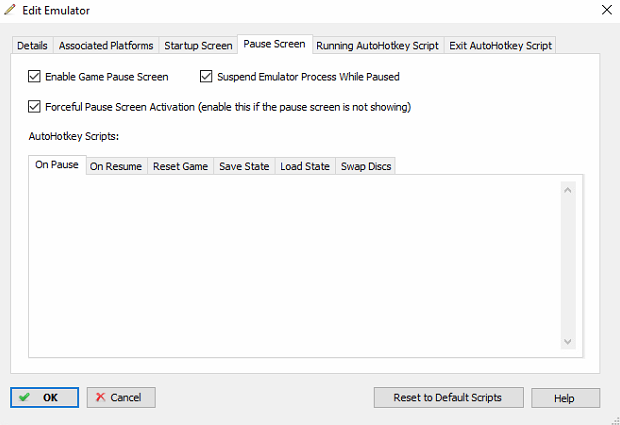Switch to Save State script tab
This screenshot has height=425, width=620.
(244, 166)
